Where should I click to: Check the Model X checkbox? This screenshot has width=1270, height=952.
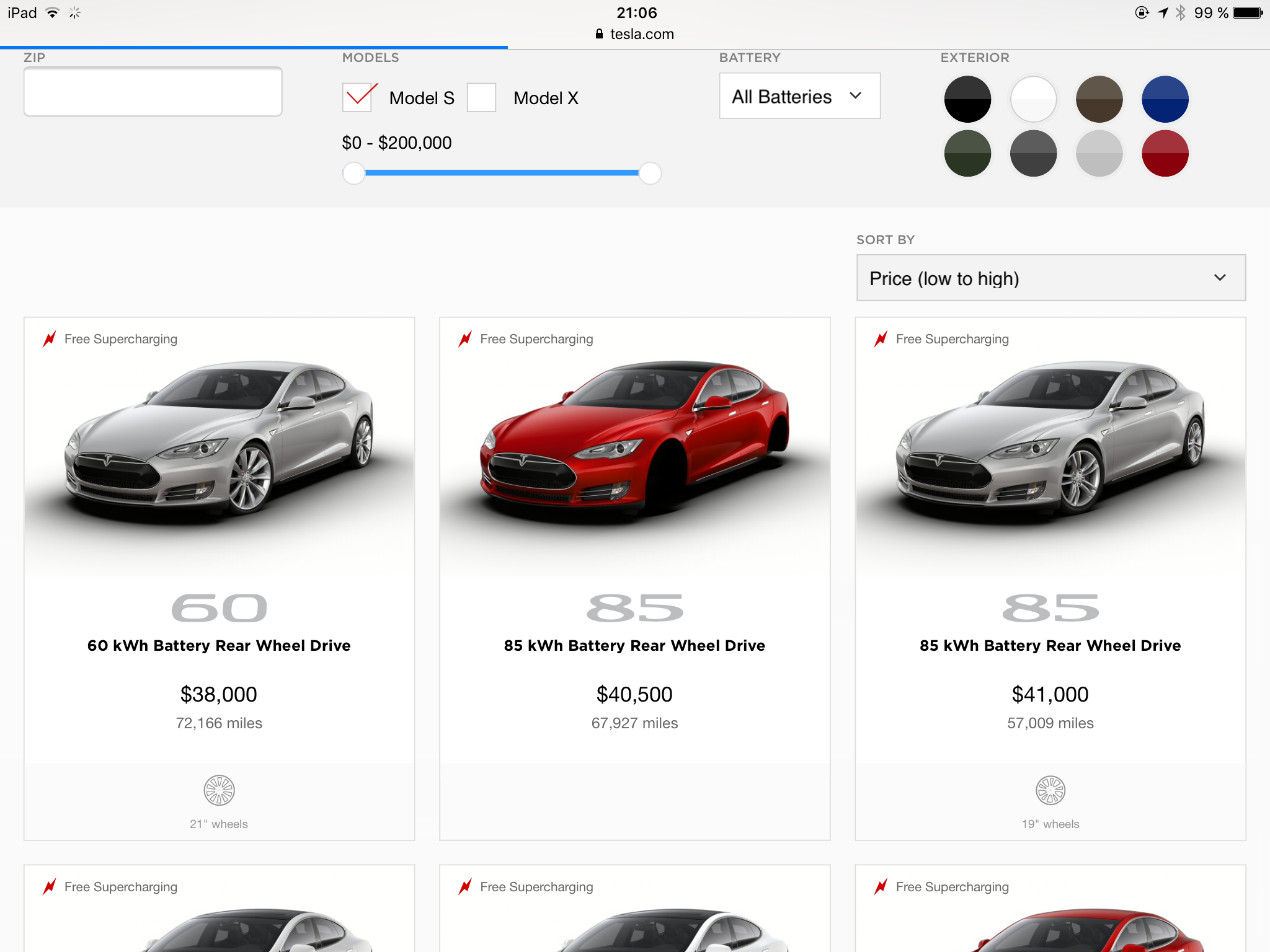[481, 97]
